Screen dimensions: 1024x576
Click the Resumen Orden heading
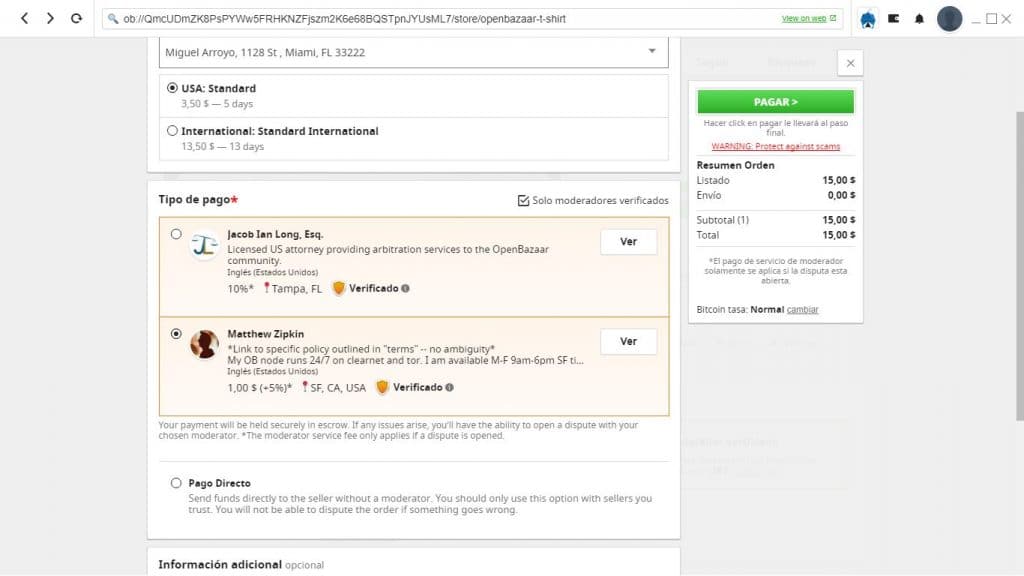click(735, 165)
